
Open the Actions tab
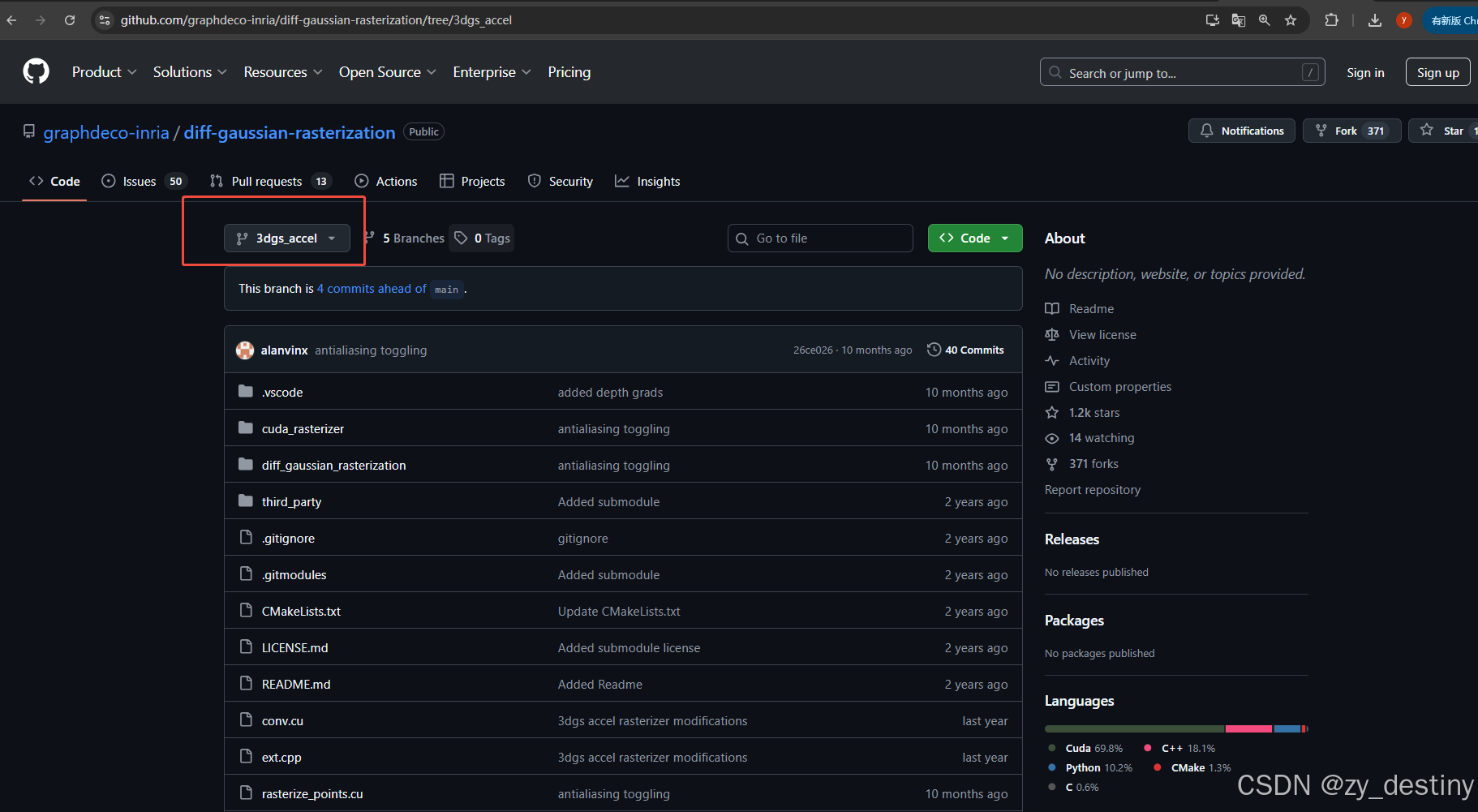point(386,181)
